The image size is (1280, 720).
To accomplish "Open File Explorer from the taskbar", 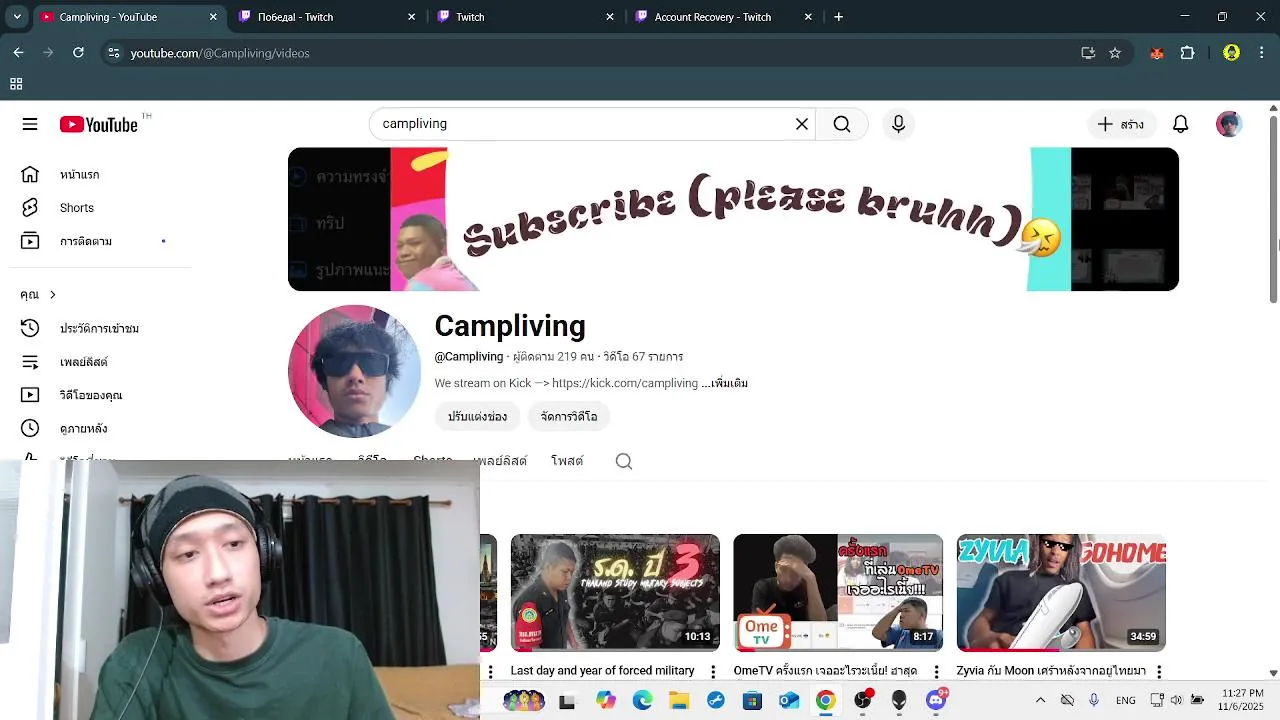I will pos(679,701).
